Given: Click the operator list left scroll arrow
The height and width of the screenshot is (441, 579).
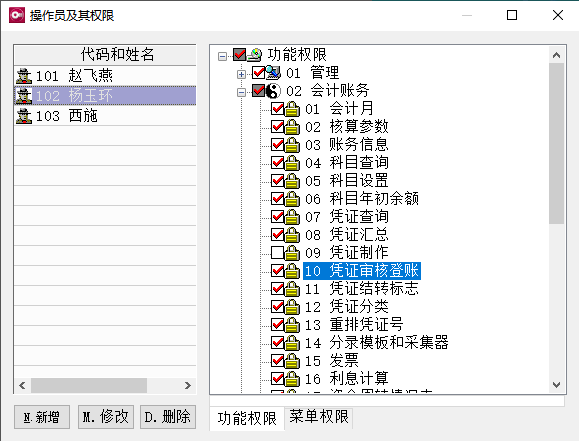Looking at the screenshot, I should click(x=22, y=386).
